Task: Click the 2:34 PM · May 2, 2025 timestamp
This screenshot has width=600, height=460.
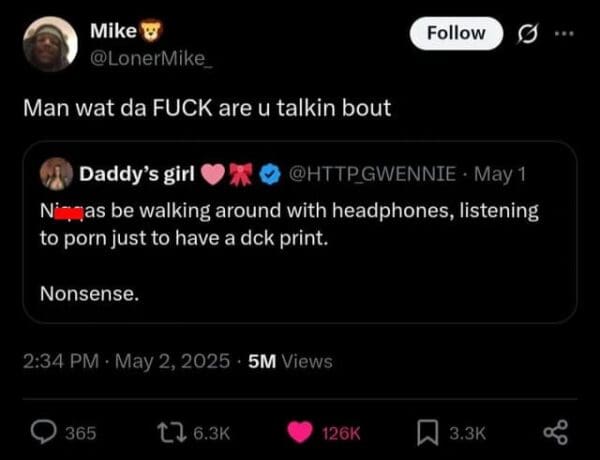Action: 126,361
